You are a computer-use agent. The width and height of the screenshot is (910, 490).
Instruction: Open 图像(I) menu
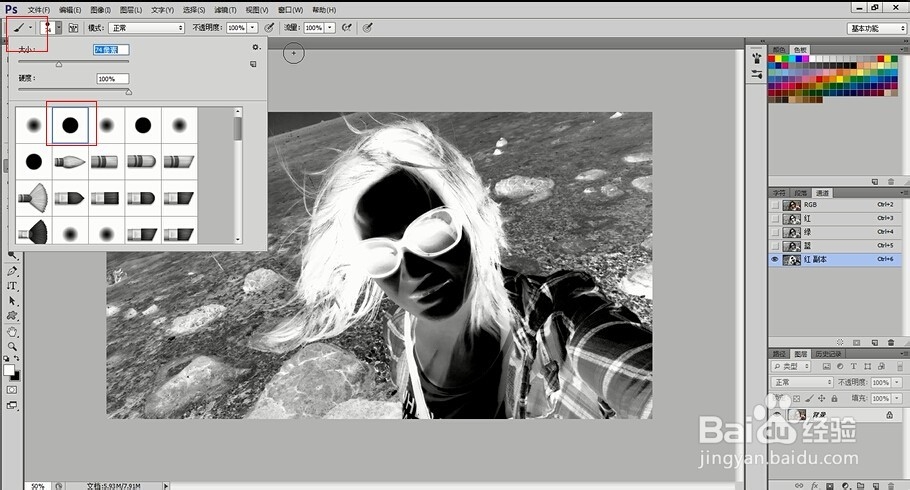[100, 10]
